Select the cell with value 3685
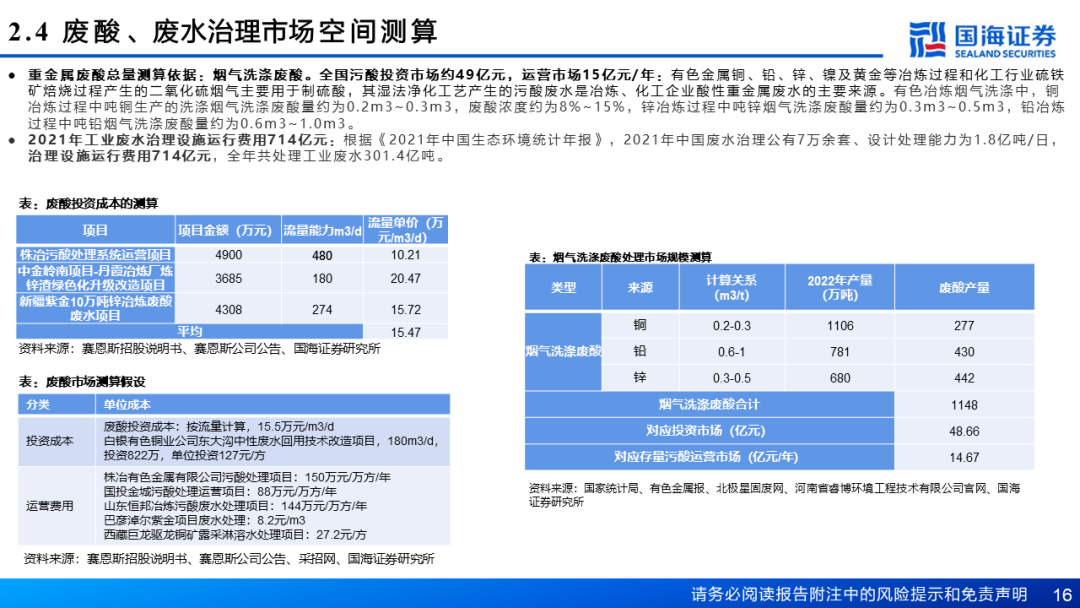The width and height of the screenshot is (1080, 608). tap(228, 278)
